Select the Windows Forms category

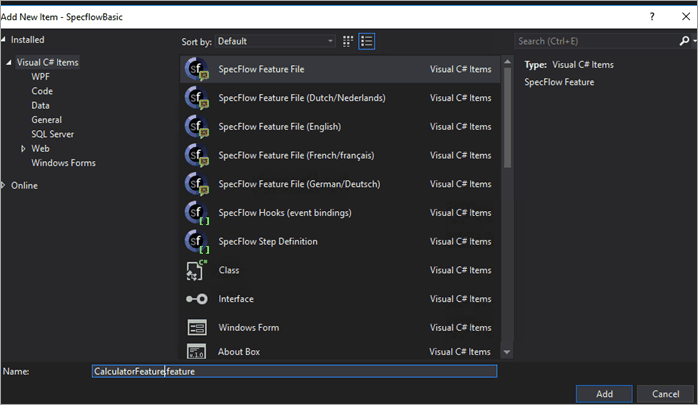pyautogui.click(x=64, y=163)
